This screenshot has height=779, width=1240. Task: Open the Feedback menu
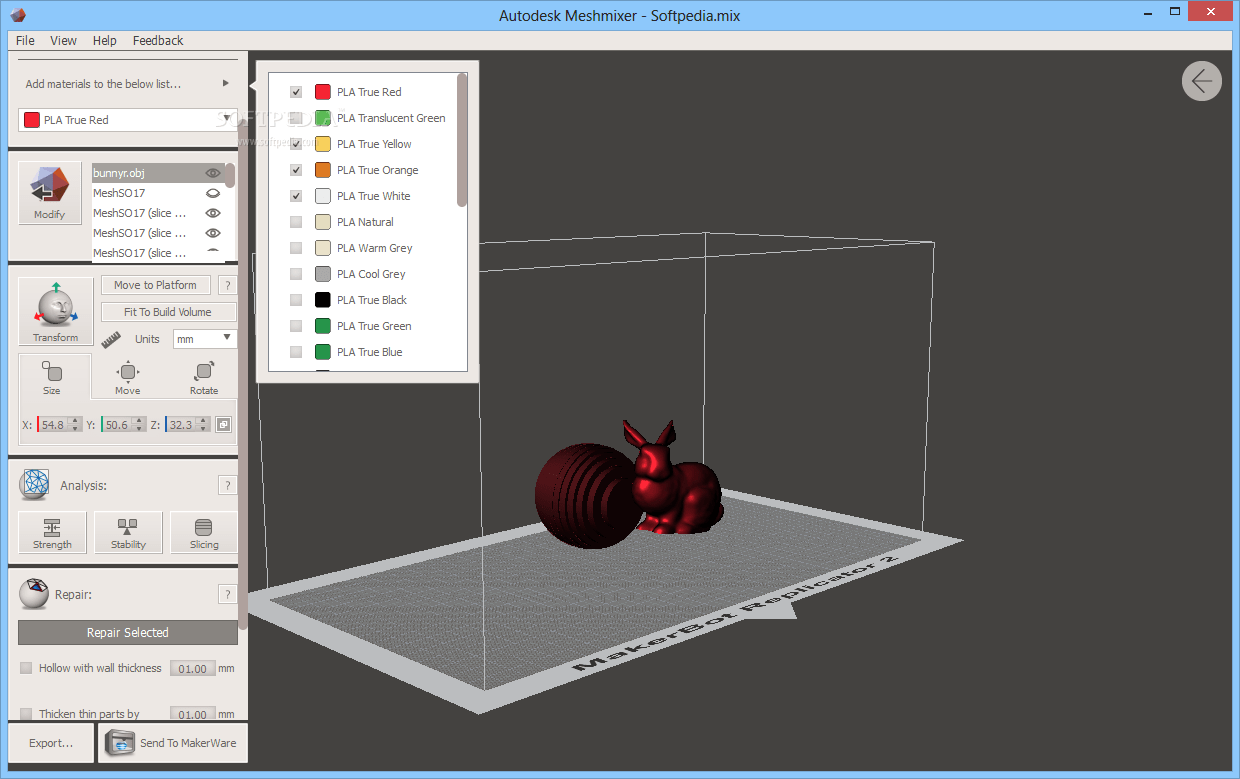158,41
